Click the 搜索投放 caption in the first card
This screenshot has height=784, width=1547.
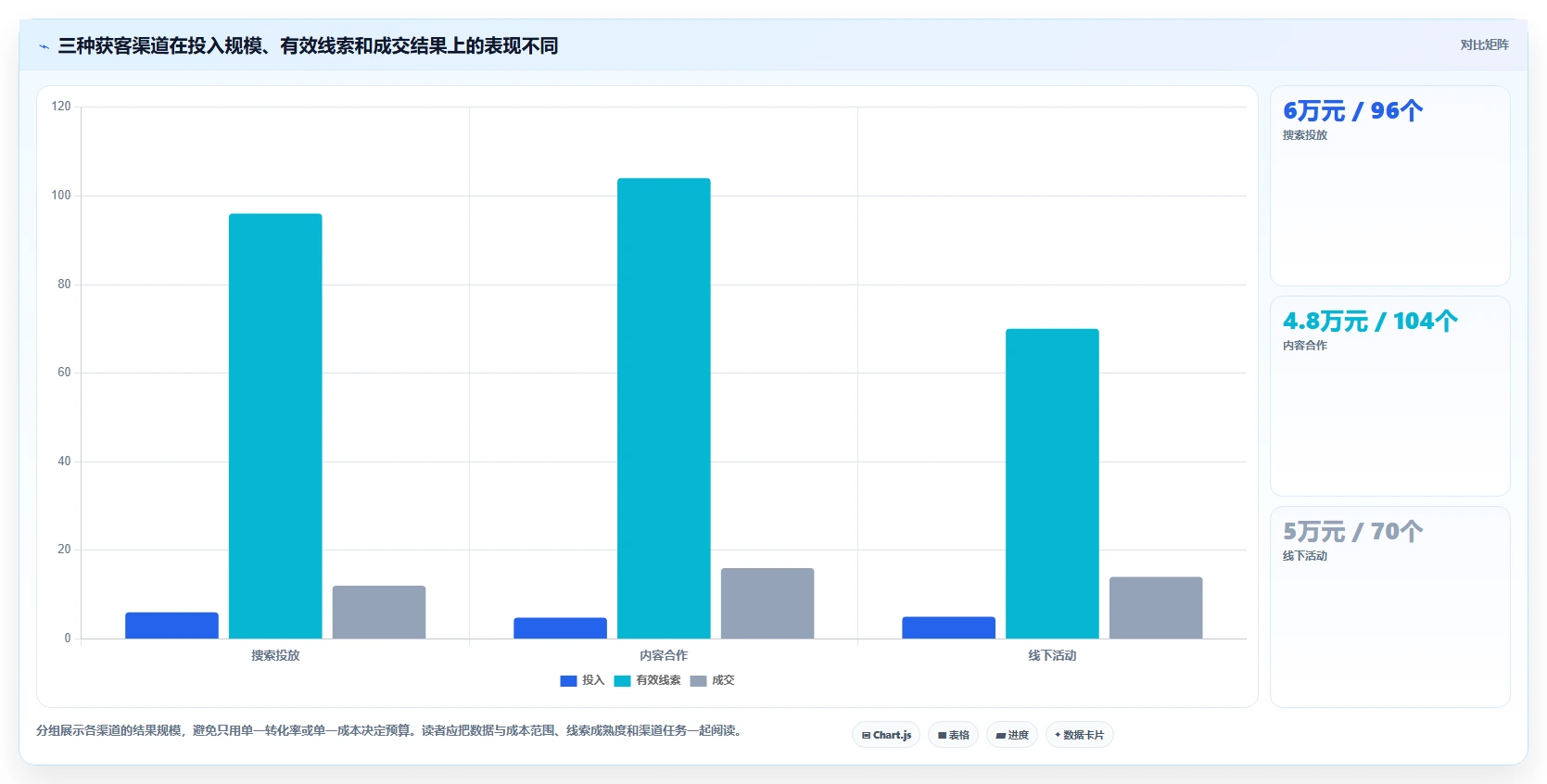point(1305,135)
